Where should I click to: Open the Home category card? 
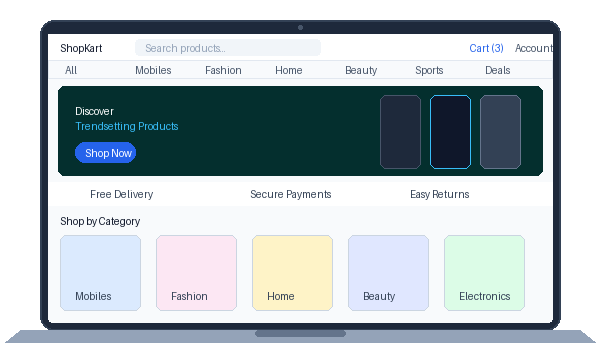pyautogui.click(x=292, y=273)
